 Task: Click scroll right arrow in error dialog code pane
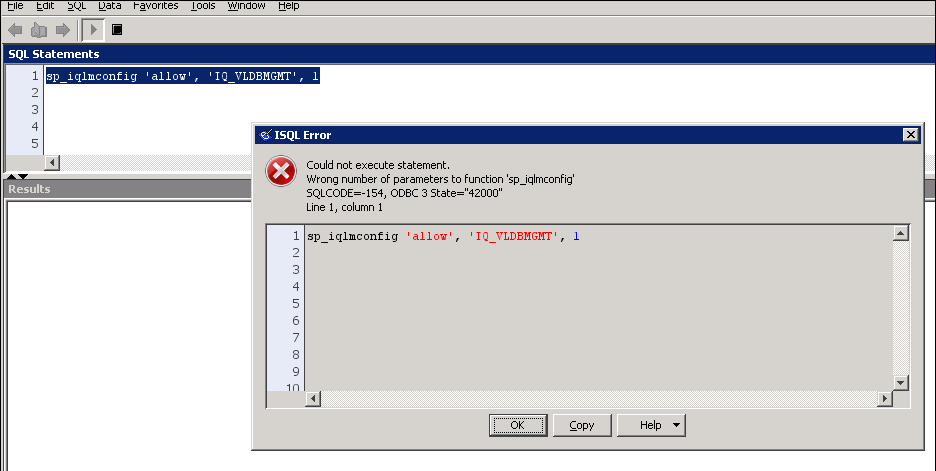[885, 399]
